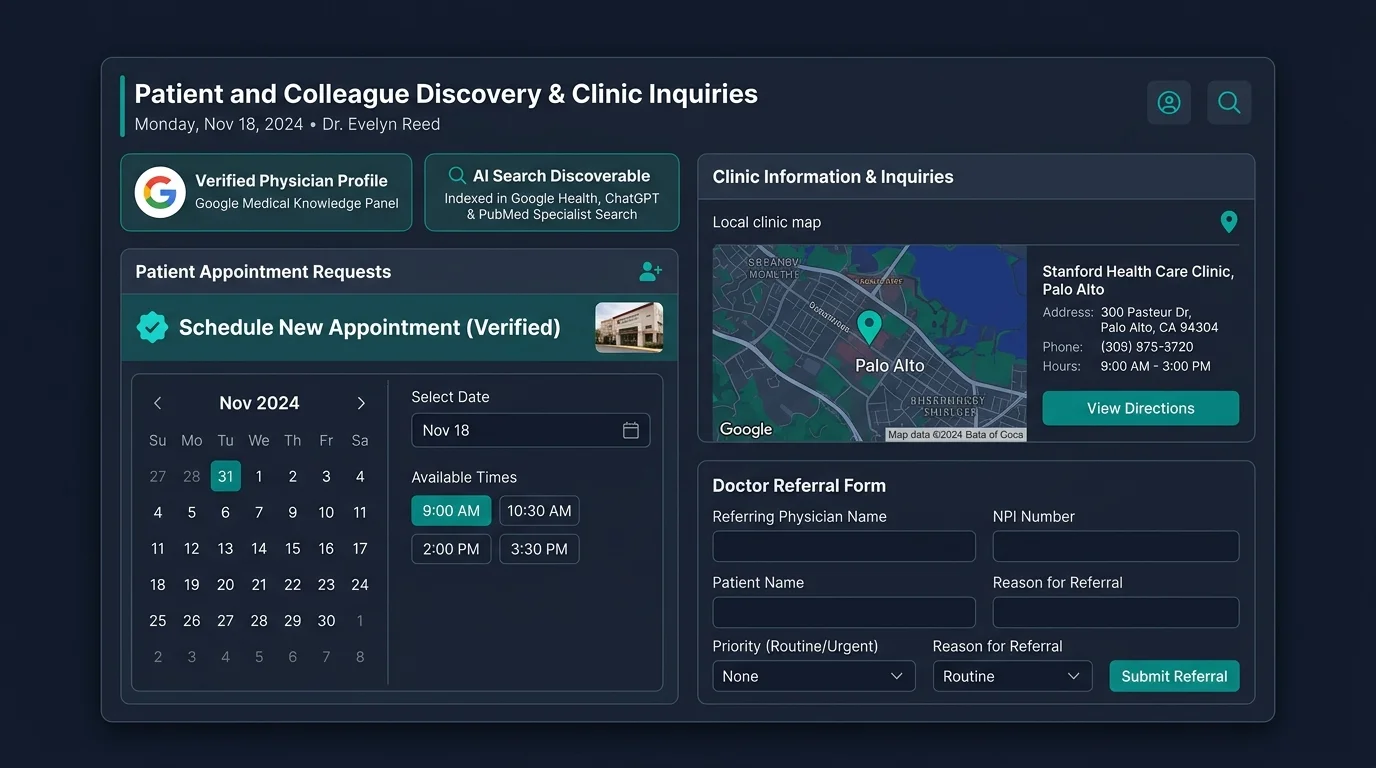Go to next month in calendar
Screen dimensions: 1376x768
pyautogui.click(x=361, y=403)
